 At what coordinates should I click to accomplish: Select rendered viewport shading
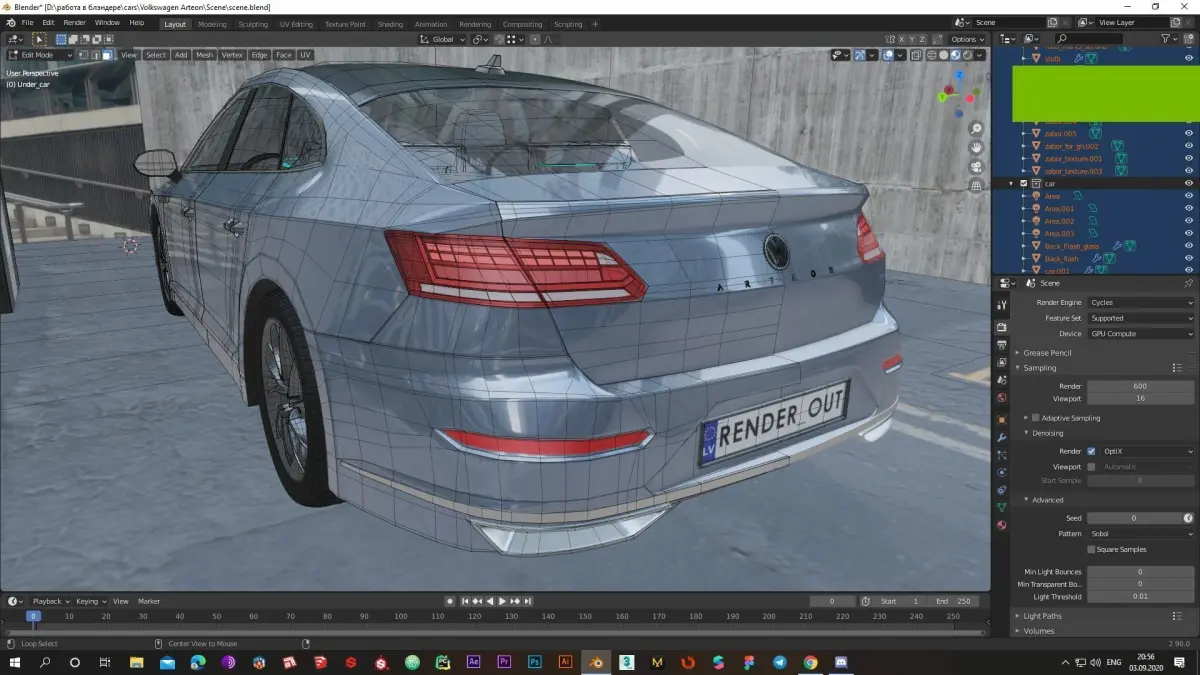pyautogui.click(x=968, y=55)
